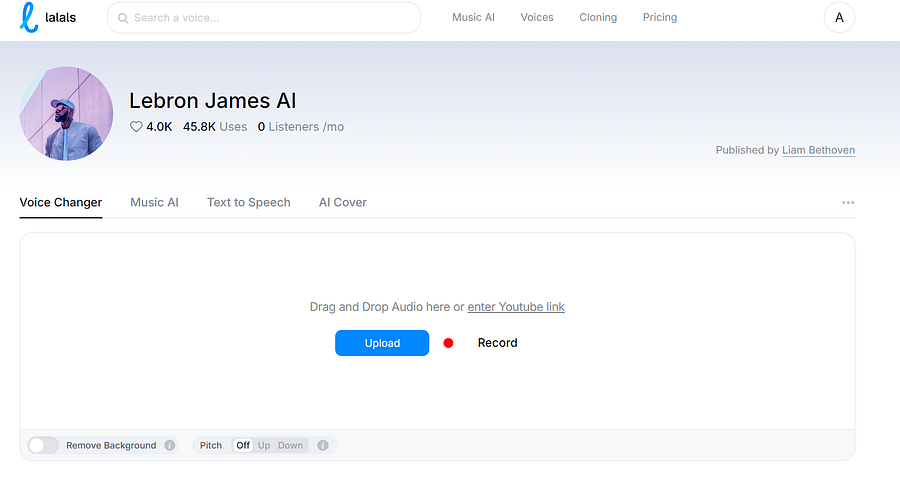The image size is (900, 477).
Task: Show info icon next to Pitch
Action: [x=323, y=445]
